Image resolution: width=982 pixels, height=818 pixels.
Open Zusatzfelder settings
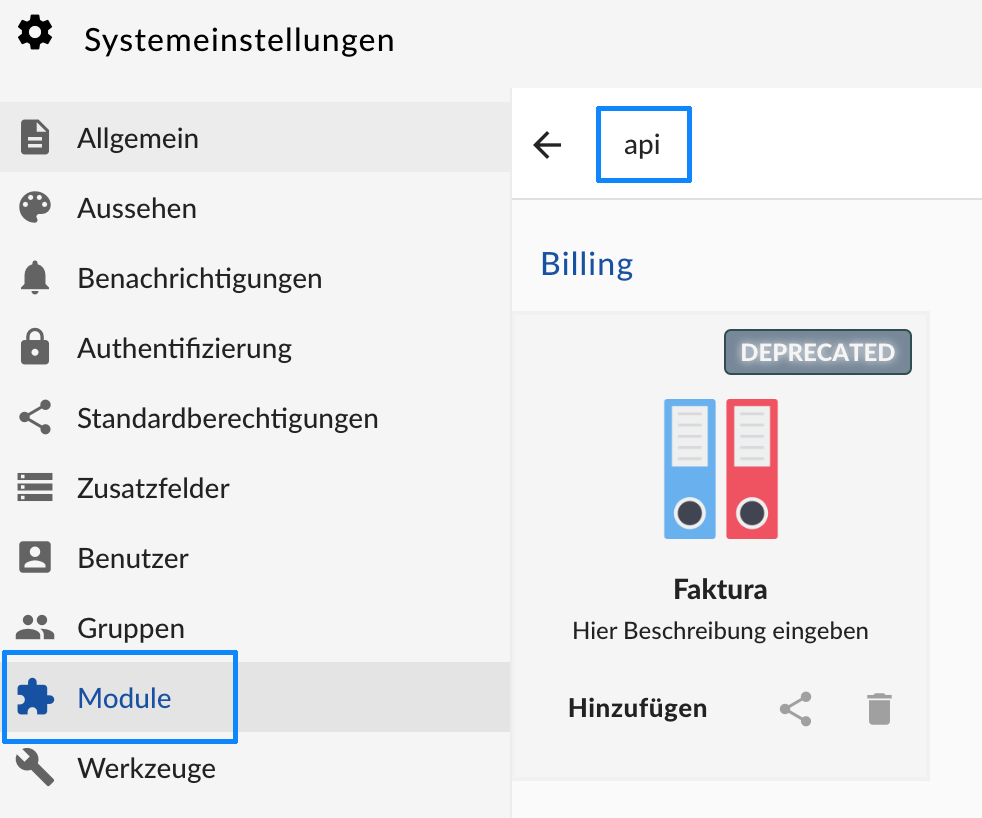click(153, 488)
